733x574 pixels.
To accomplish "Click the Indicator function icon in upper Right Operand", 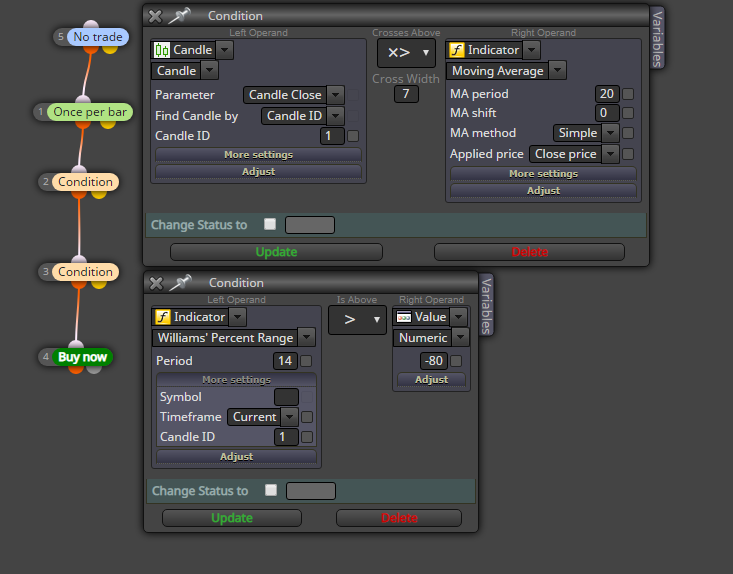I will pos(456,50).
